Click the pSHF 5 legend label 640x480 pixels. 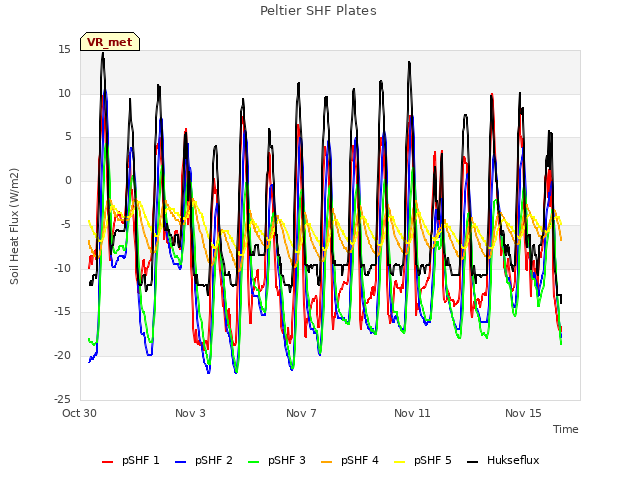tap(433, 460)
